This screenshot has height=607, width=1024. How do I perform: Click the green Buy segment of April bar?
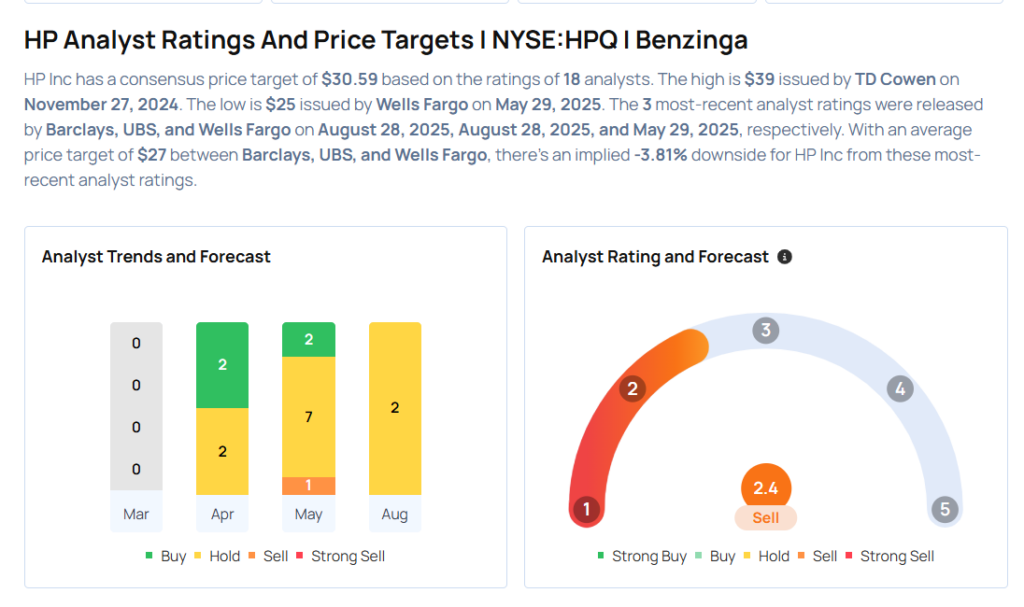(222, 365)
